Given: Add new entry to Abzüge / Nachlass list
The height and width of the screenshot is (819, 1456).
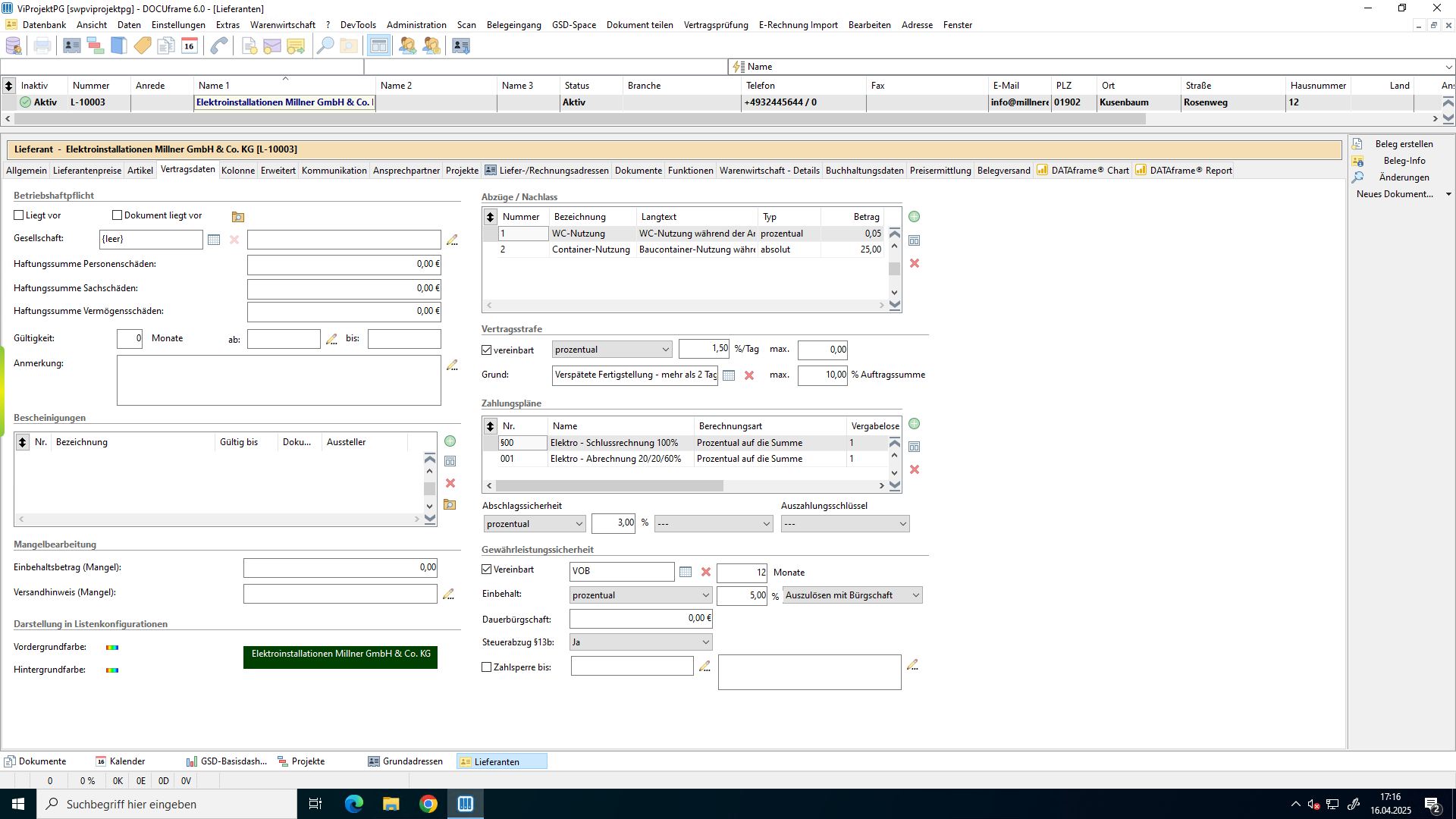Looking at the screenshot, I should click(x=915, y=217).
